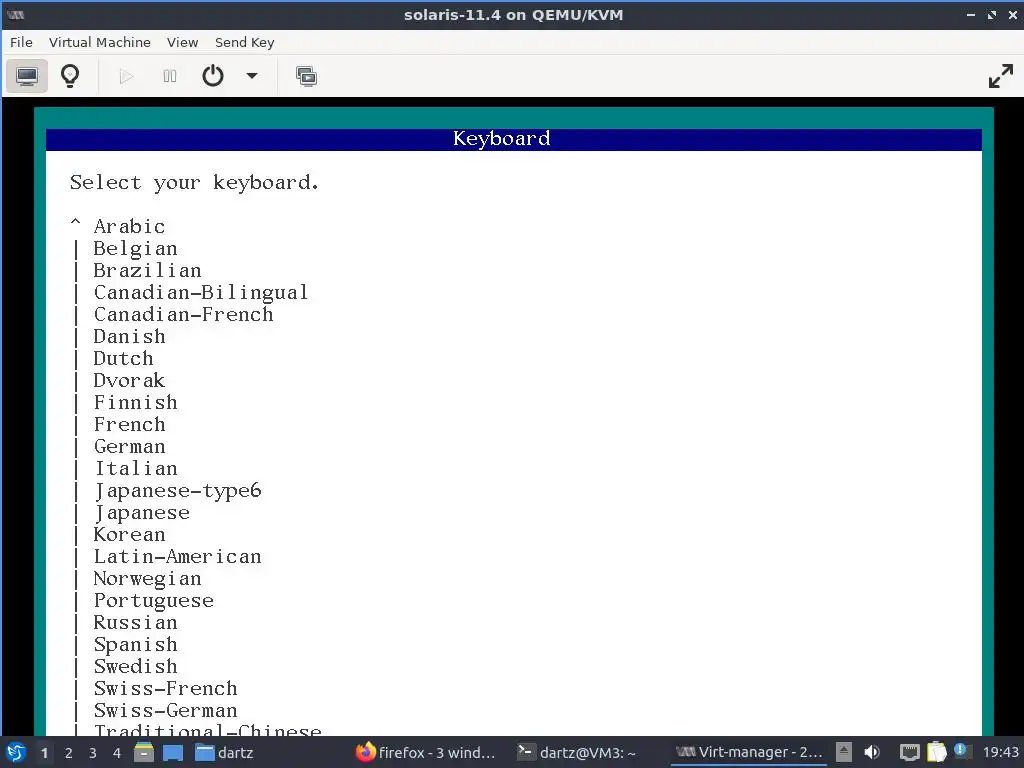
Task: Open the View menu
Action: [182, 42]
